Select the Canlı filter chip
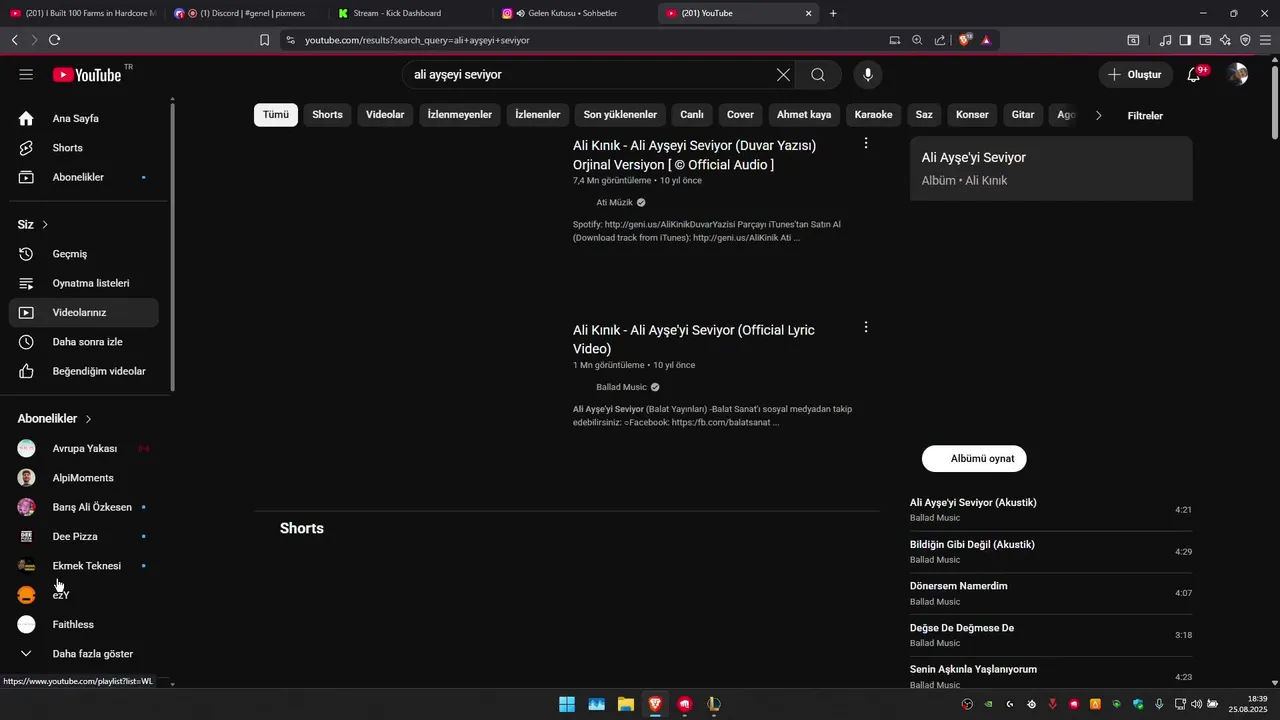Viewport: 1280px width, 720px height. (692, 115)
